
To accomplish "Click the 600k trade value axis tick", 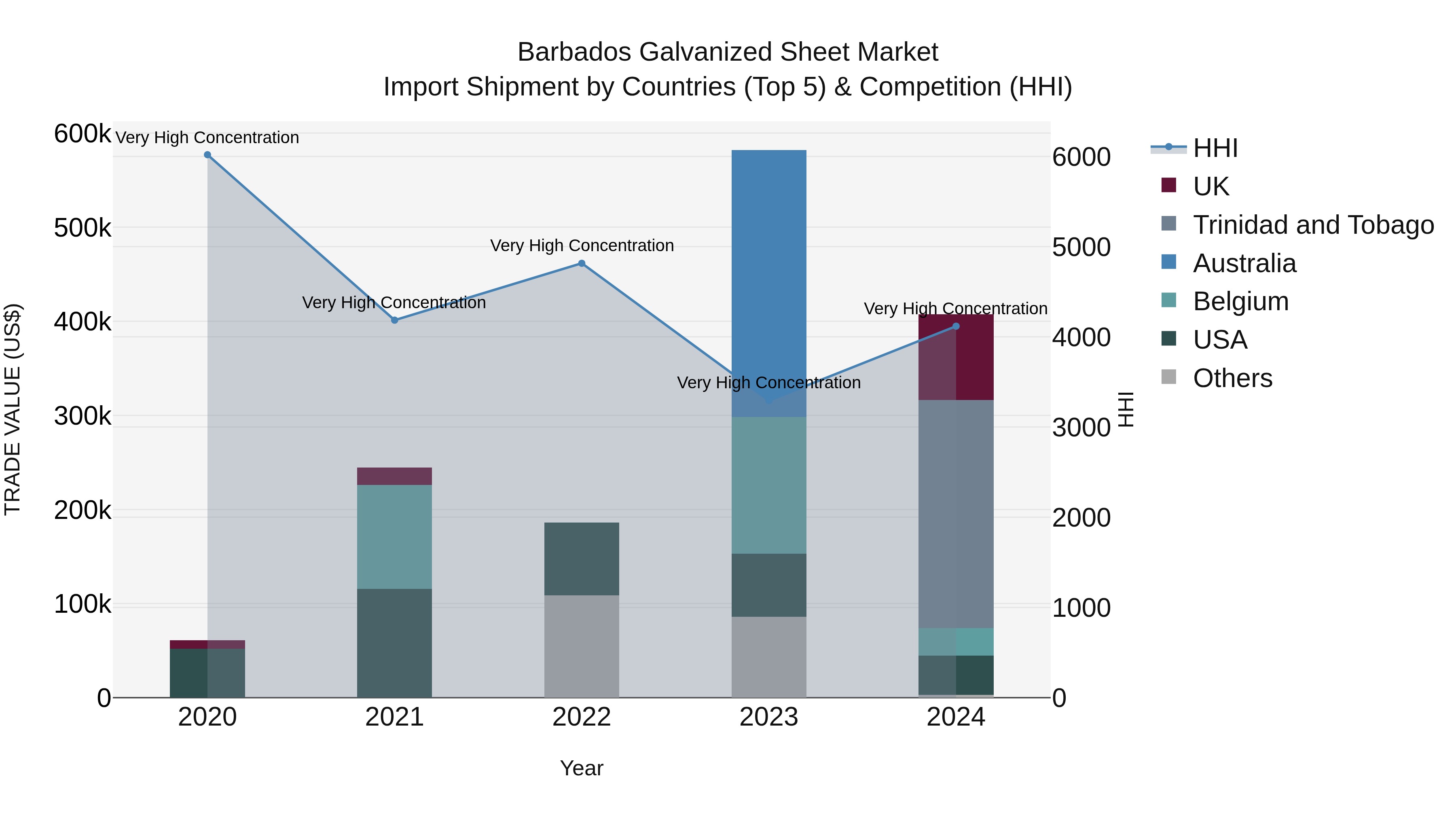I will point(83,134).
